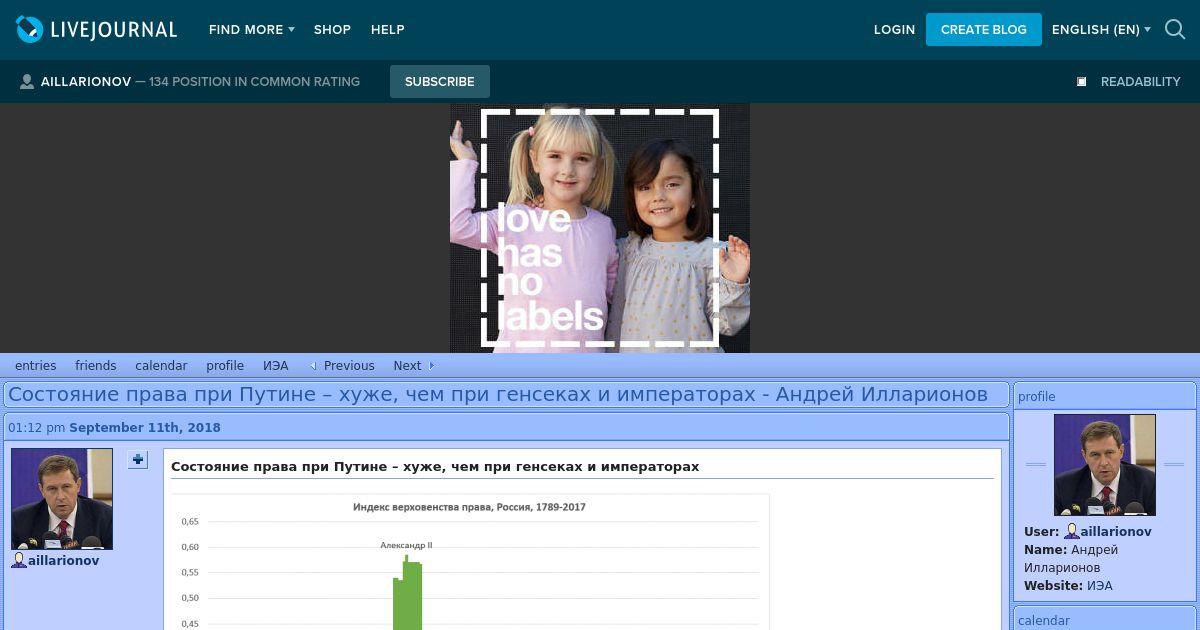Click the Create Blog button

point(984,30)
